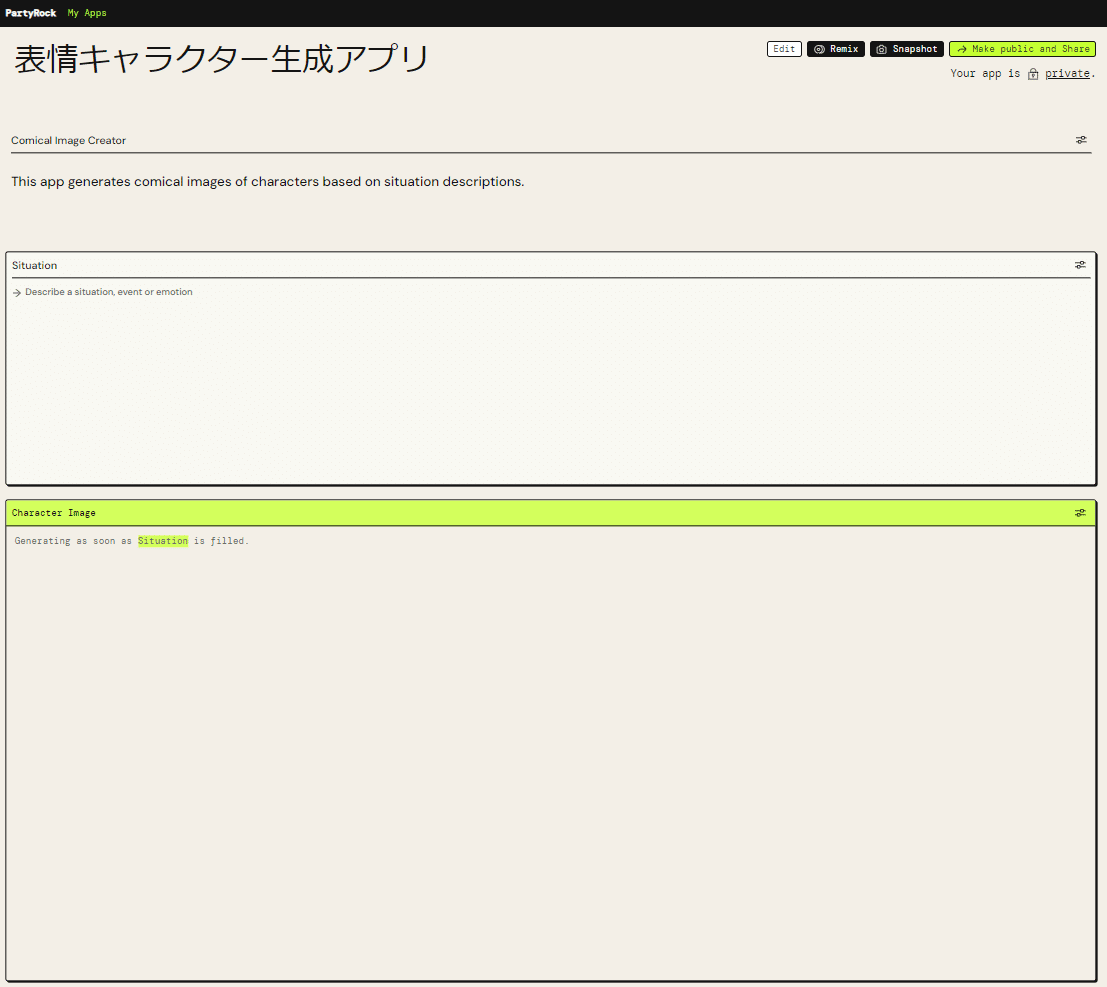Click the PartyRock logo
1107x987 pixels.
click(x=30, y=13)
